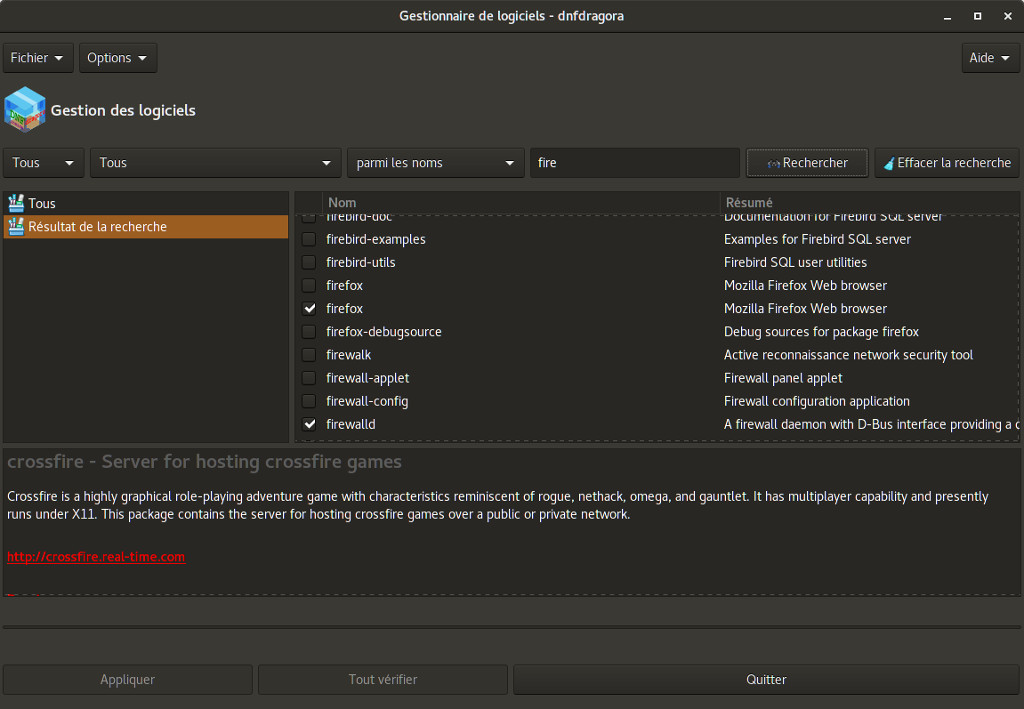Click the search icon on Rechercher button
The width and height of the screenshot is (1024, 709).
(x=773, y=163)
